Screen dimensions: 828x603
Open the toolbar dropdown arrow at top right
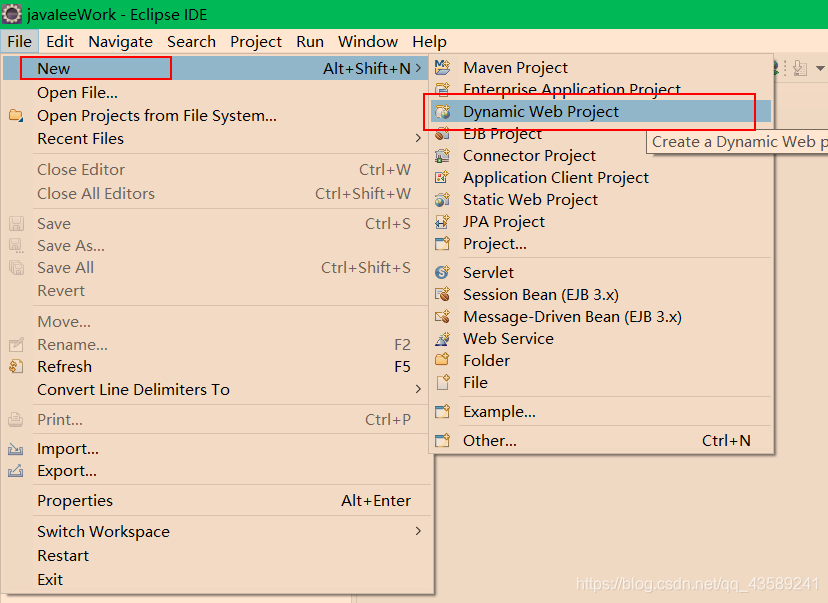[x=820, y=68]
